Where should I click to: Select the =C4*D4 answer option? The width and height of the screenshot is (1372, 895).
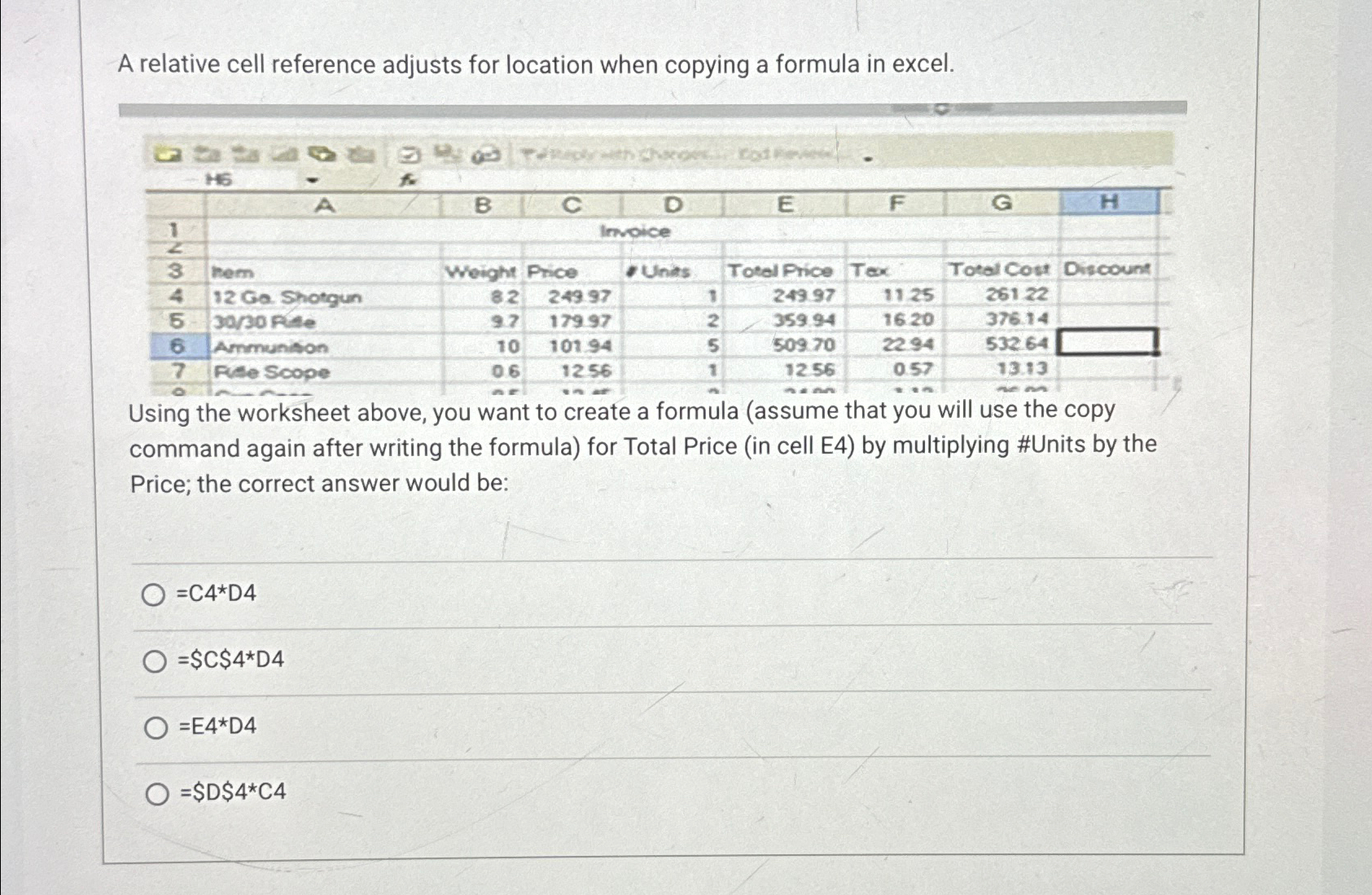(155, 594)
